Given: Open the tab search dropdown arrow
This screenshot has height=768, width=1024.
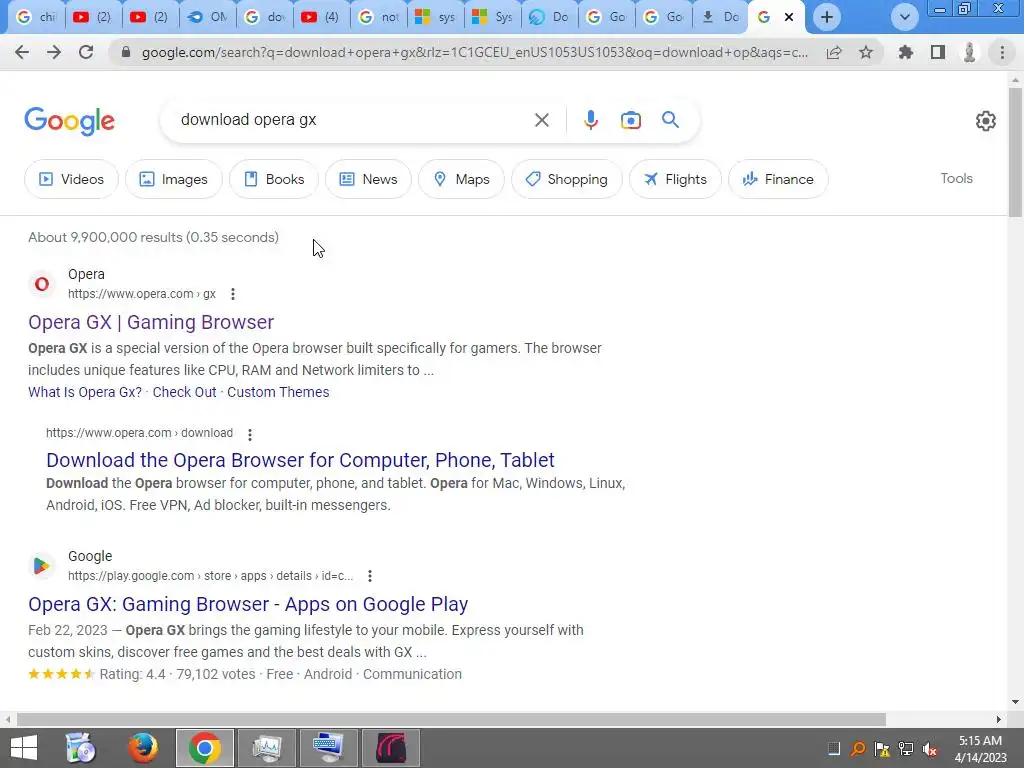Looking at the screenshot, I should tap(904, 17).
